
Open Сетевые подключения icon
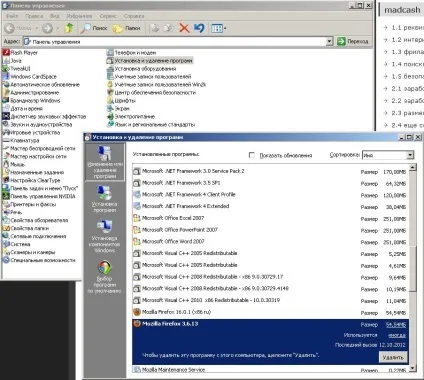coord(34,236)
